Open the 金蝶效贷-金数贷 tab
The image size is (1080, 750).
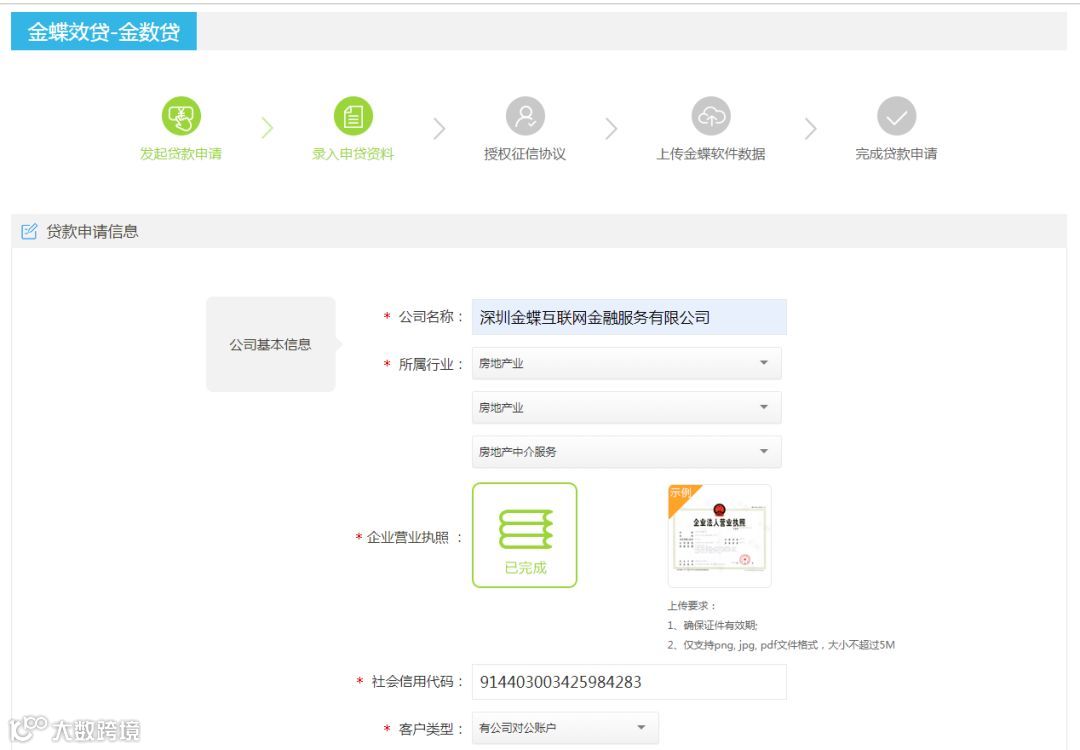coord(104,31)
